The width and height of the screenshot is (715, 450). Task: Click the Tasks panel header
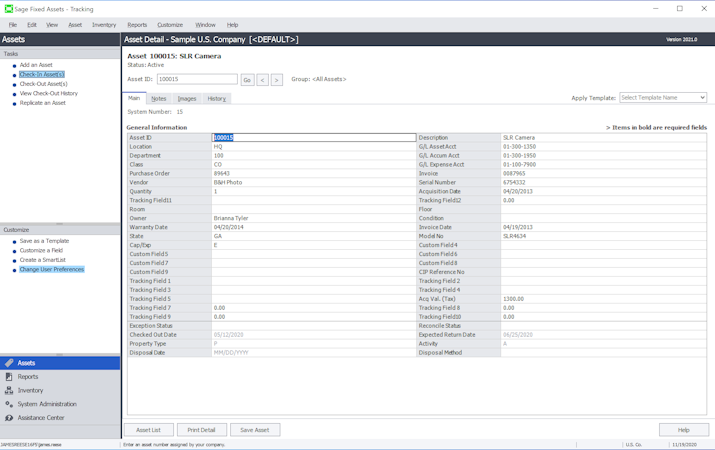pyautogui.click(x=60, y=54)
